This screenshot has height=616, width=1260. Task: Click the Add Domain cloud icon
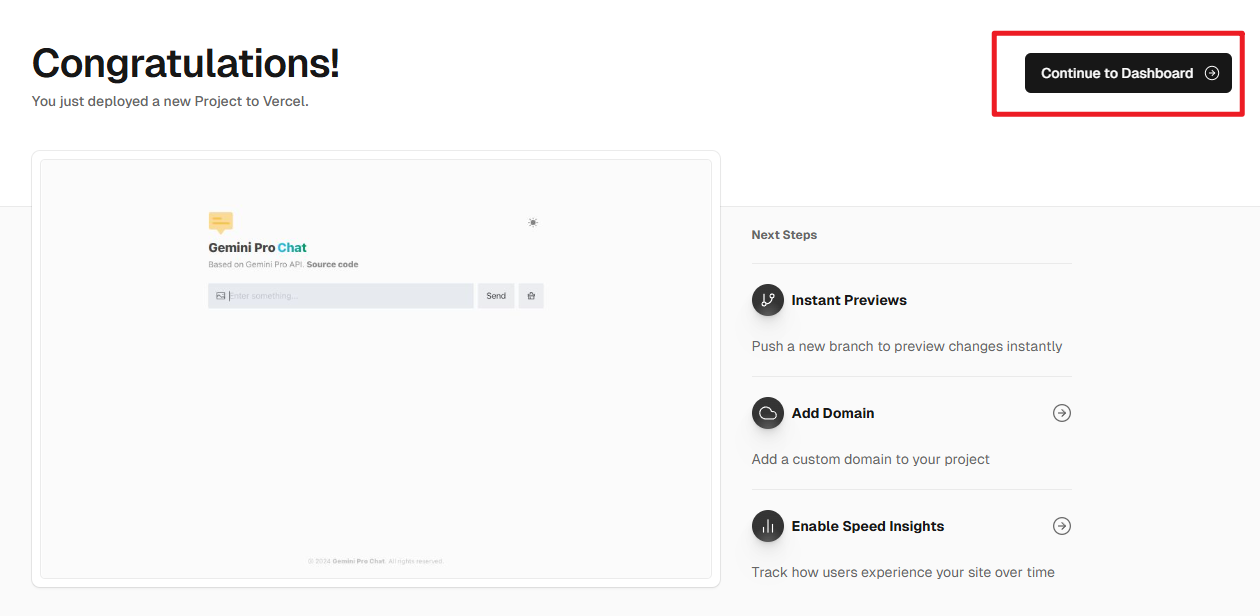[x=768, y=413]
